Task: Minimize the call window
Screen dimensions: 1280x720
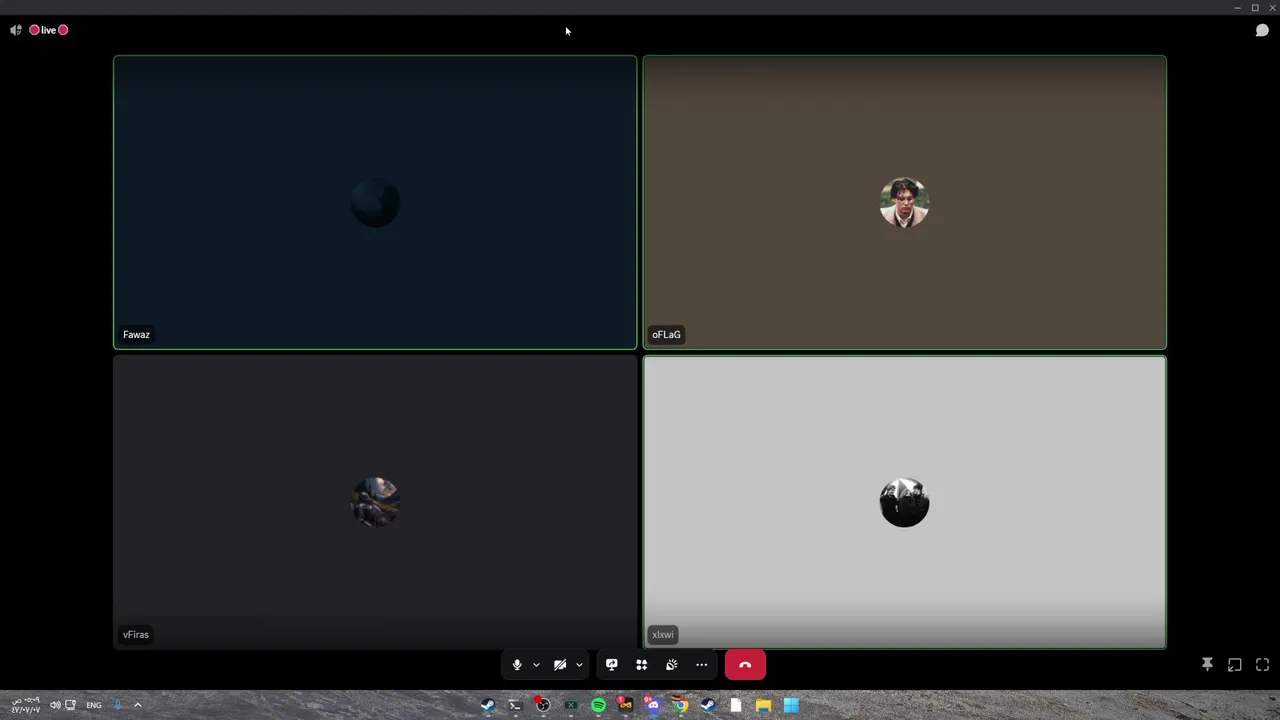Action: (x=1238, y=8)
